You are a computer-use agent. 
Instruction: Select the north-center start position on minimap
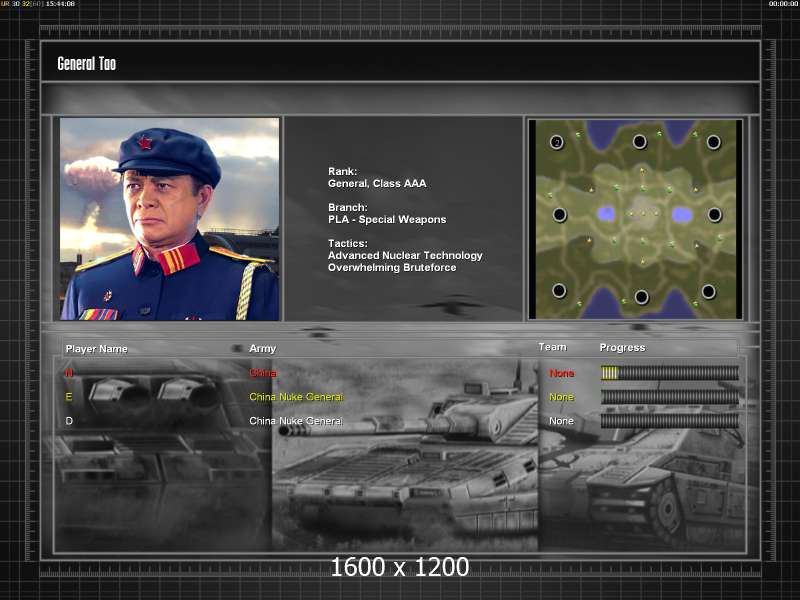[639, 142]
